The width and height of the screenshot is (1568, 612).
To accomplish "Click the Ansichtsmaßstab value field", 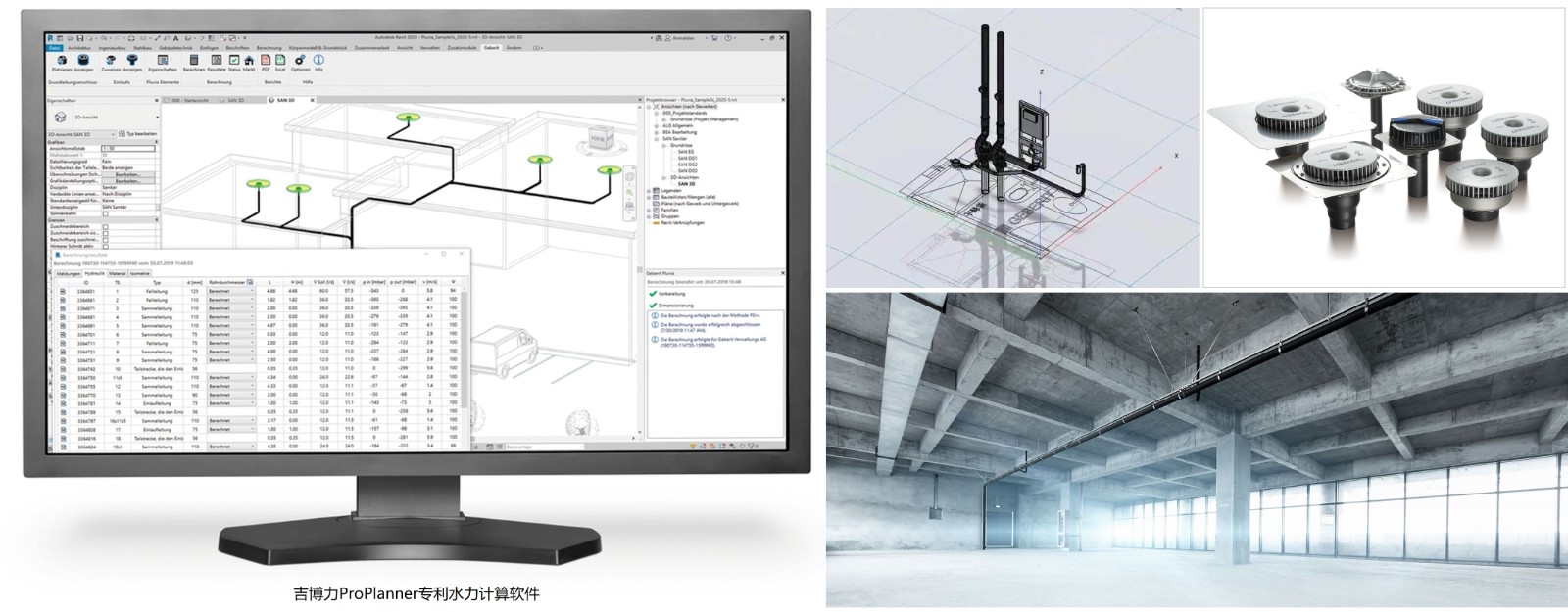I will (127, 148).
